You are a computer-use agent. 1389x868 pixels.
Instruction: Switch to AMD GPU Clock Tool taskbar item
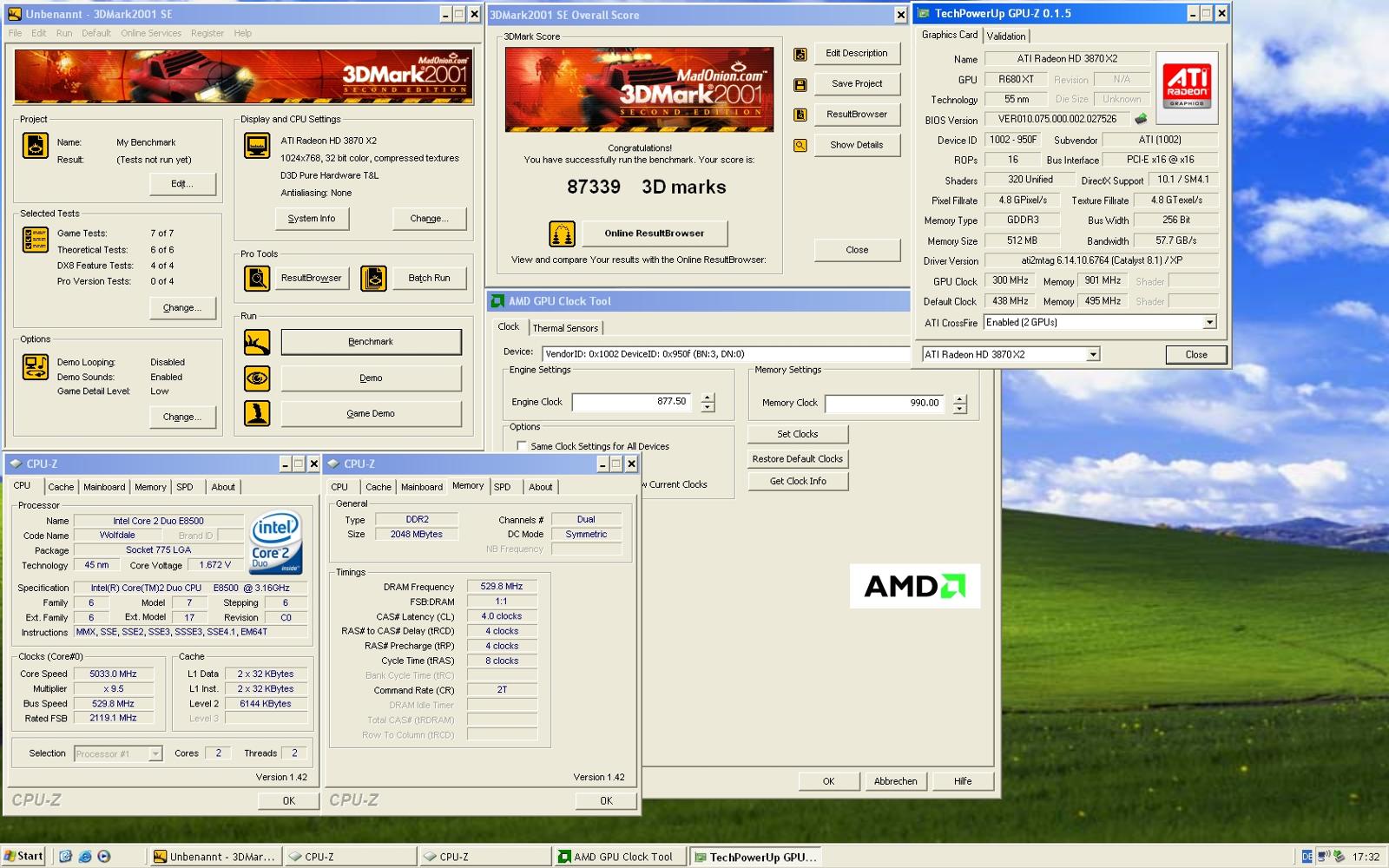click(619, 857)
